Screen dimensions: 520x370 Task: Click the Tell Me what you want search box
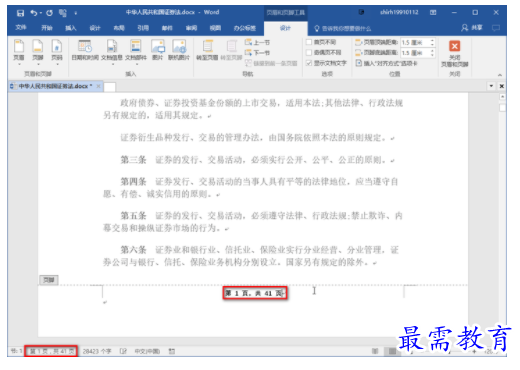(x=343, y=28)
